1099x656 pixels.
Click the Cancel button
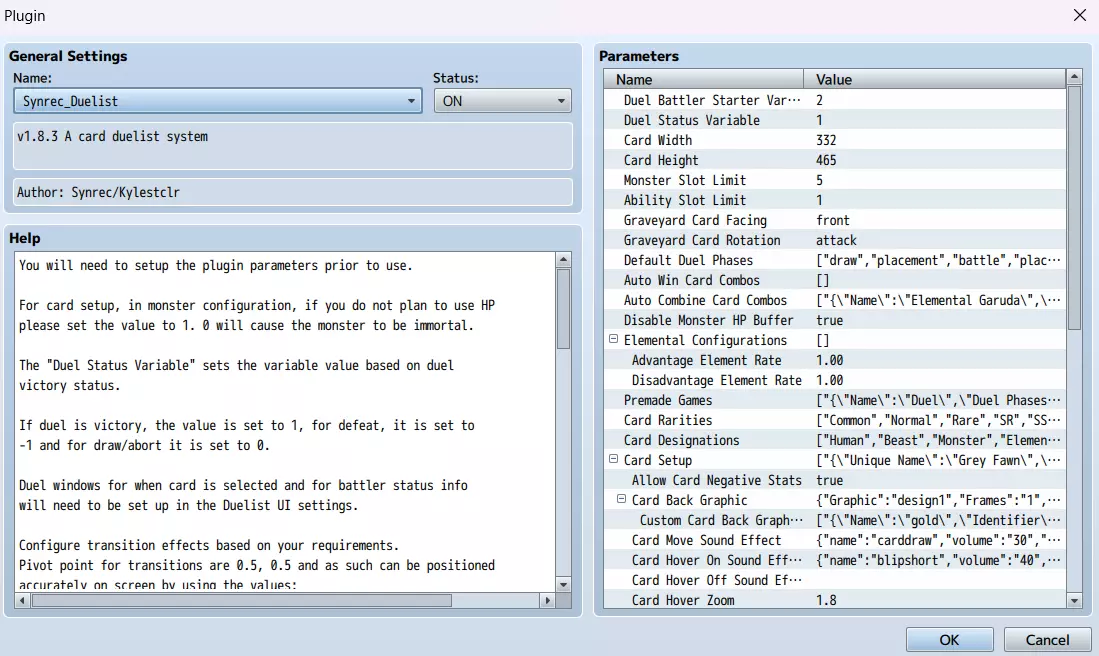pos(1047,640)
